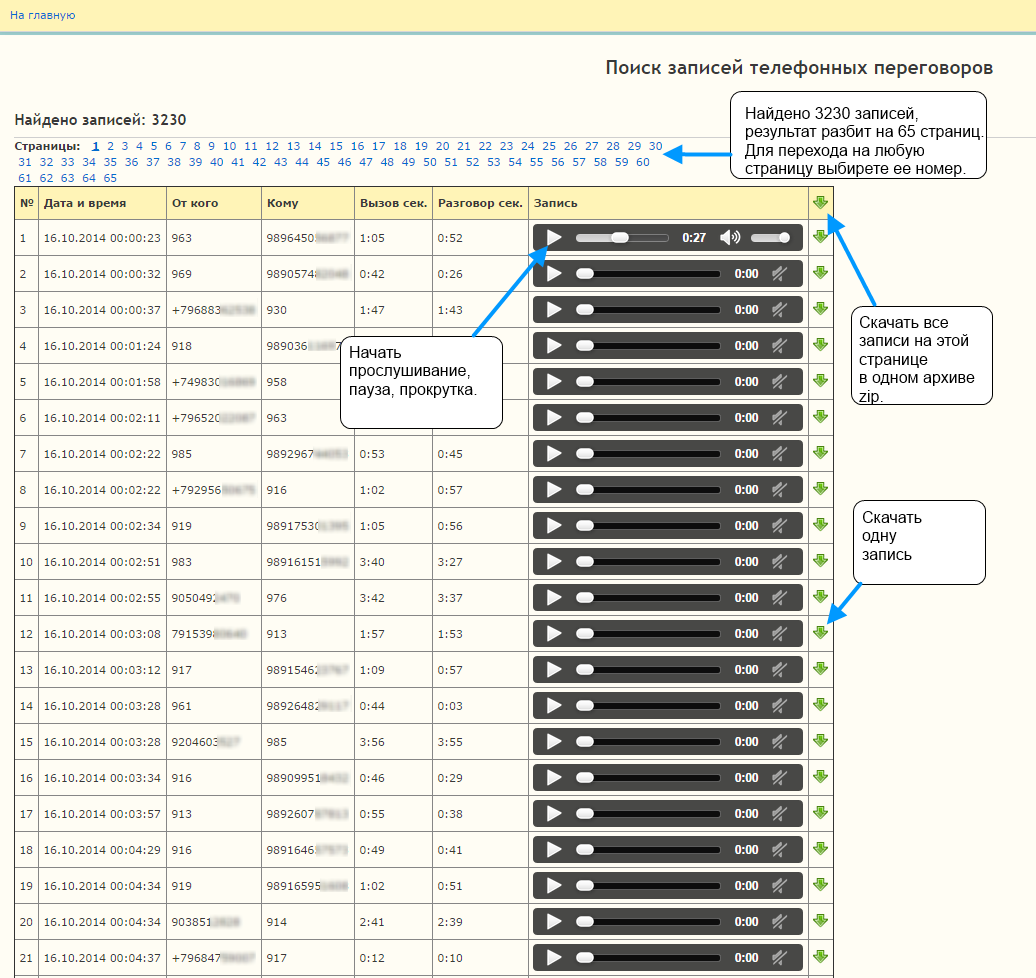This screenshot has height=978, width=1036.
Task: Download the recording in row 20
Action: tap(821, 921)
